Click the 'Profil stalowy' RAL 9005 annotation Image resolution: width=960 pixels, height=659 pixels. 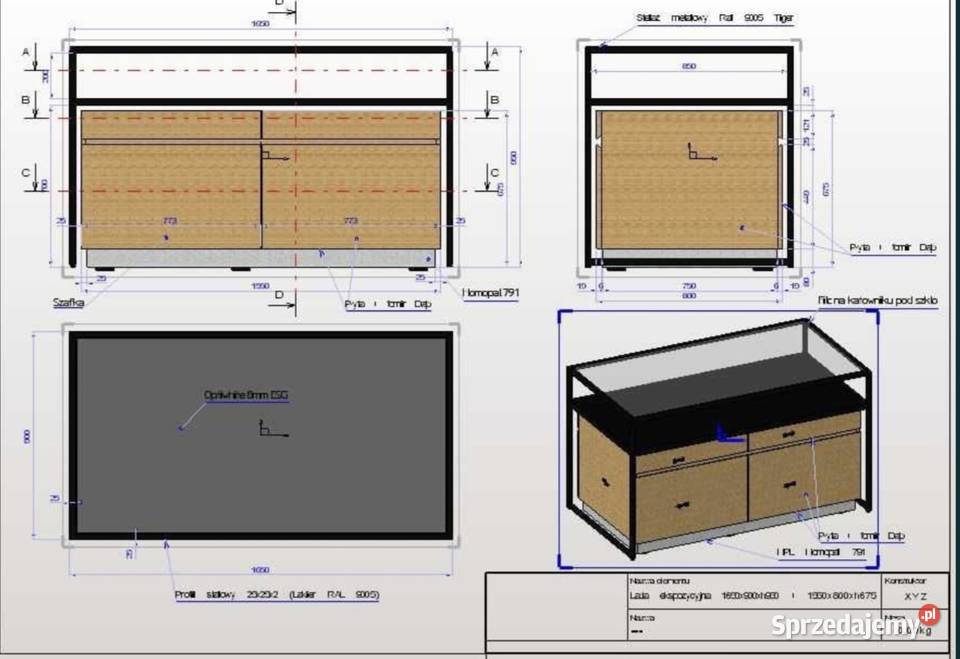pos(276,594)
